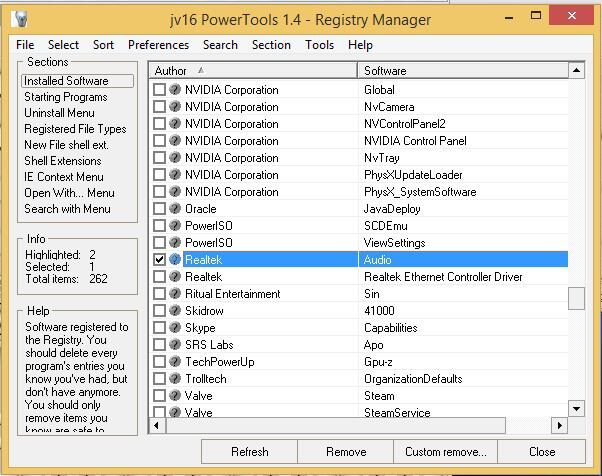Open the Sort menu
602x476 pixels.
click(x=103, y=45)
